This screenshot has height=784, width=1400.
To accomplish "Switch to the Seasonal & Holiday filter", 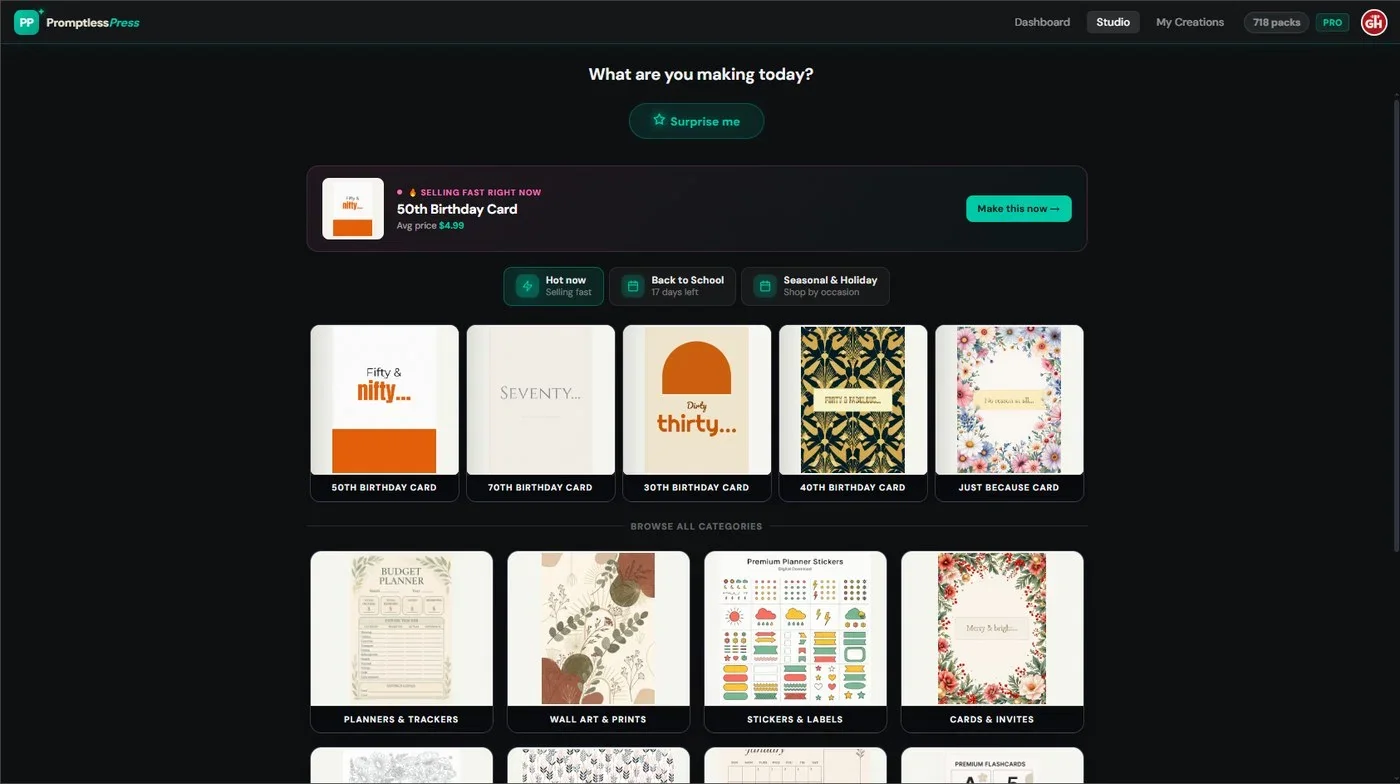I will pos(815,286).
